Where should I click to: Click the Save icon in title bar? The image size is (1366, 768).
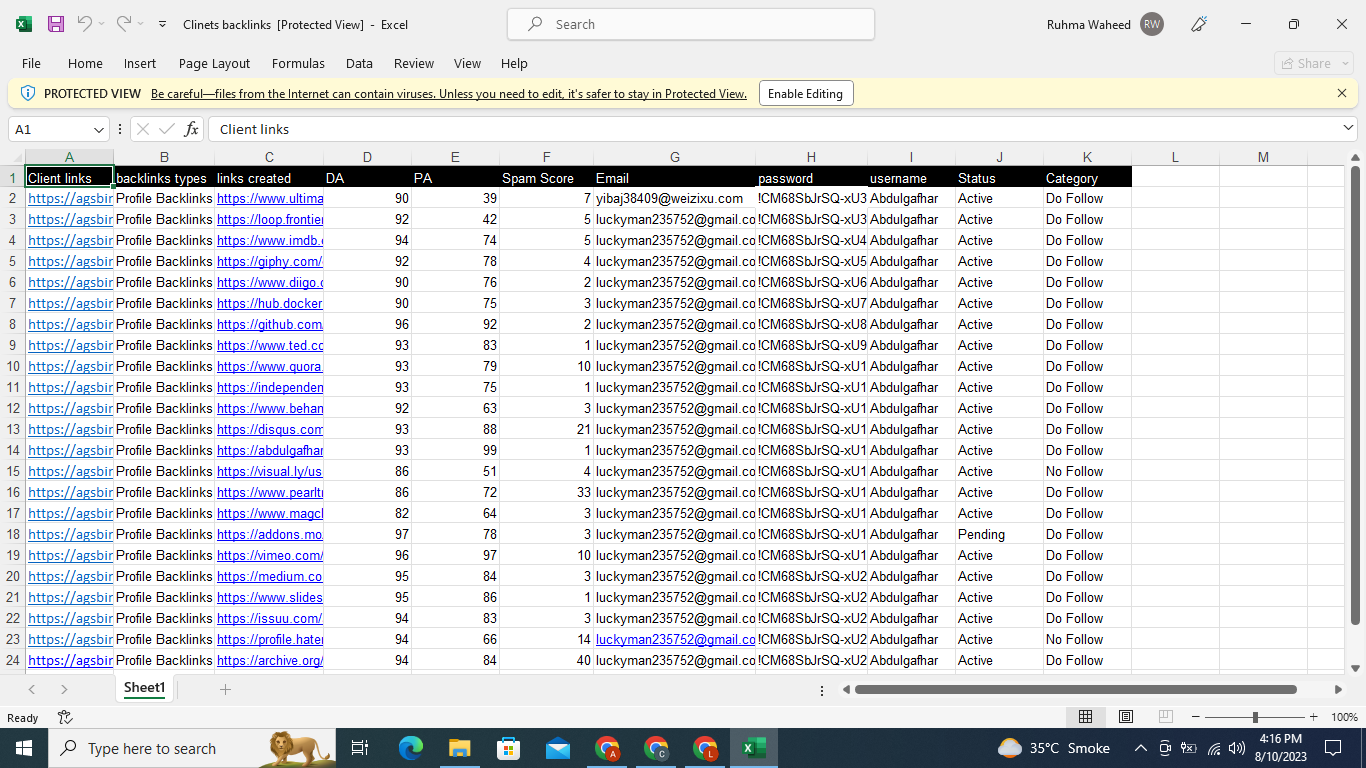click(x=56, y=24)
